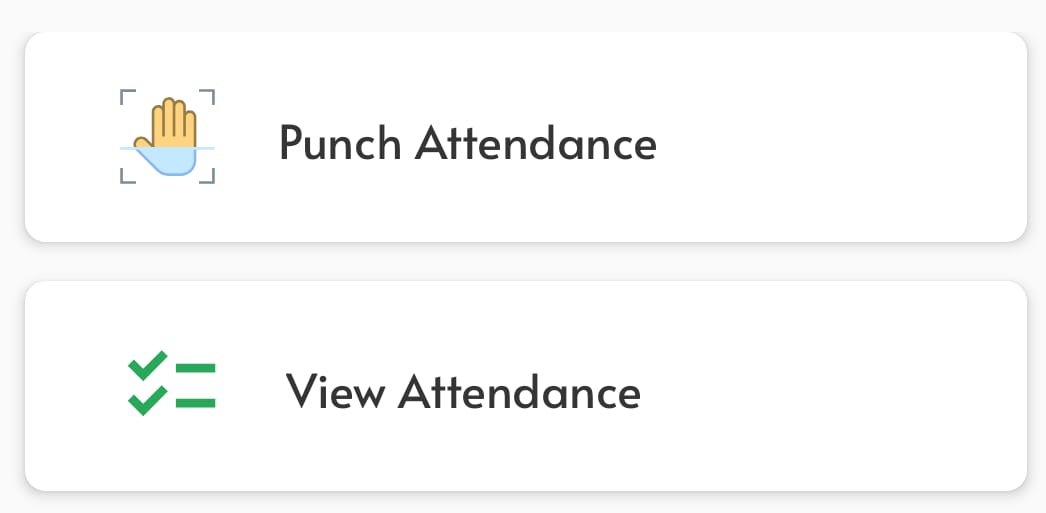Tap the scan frame's top-left corner bracket
This screenshot has height=513, width=1046.
pyautogui.click(x=127, y=97)
